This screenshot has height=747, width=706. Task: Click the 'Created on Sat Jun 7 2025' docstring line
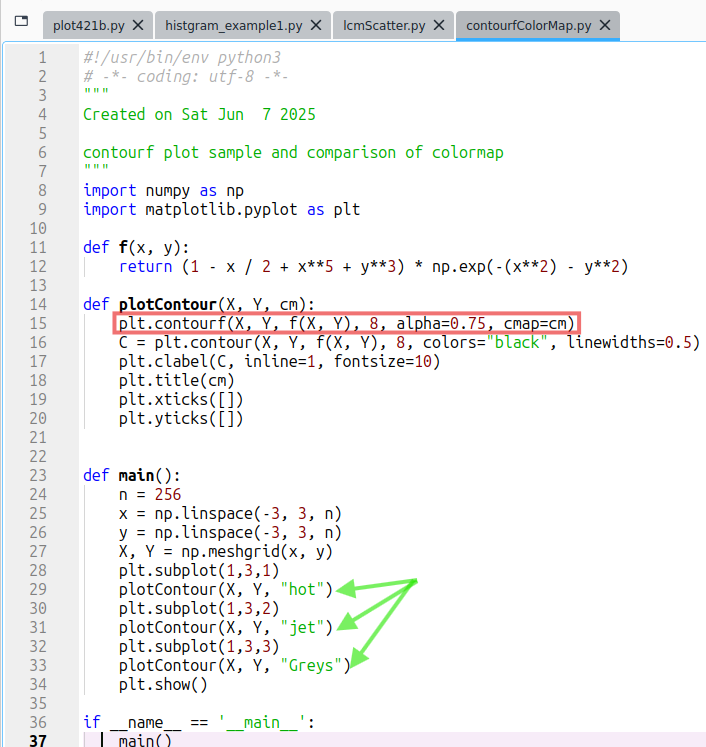[x=199, y=115]
